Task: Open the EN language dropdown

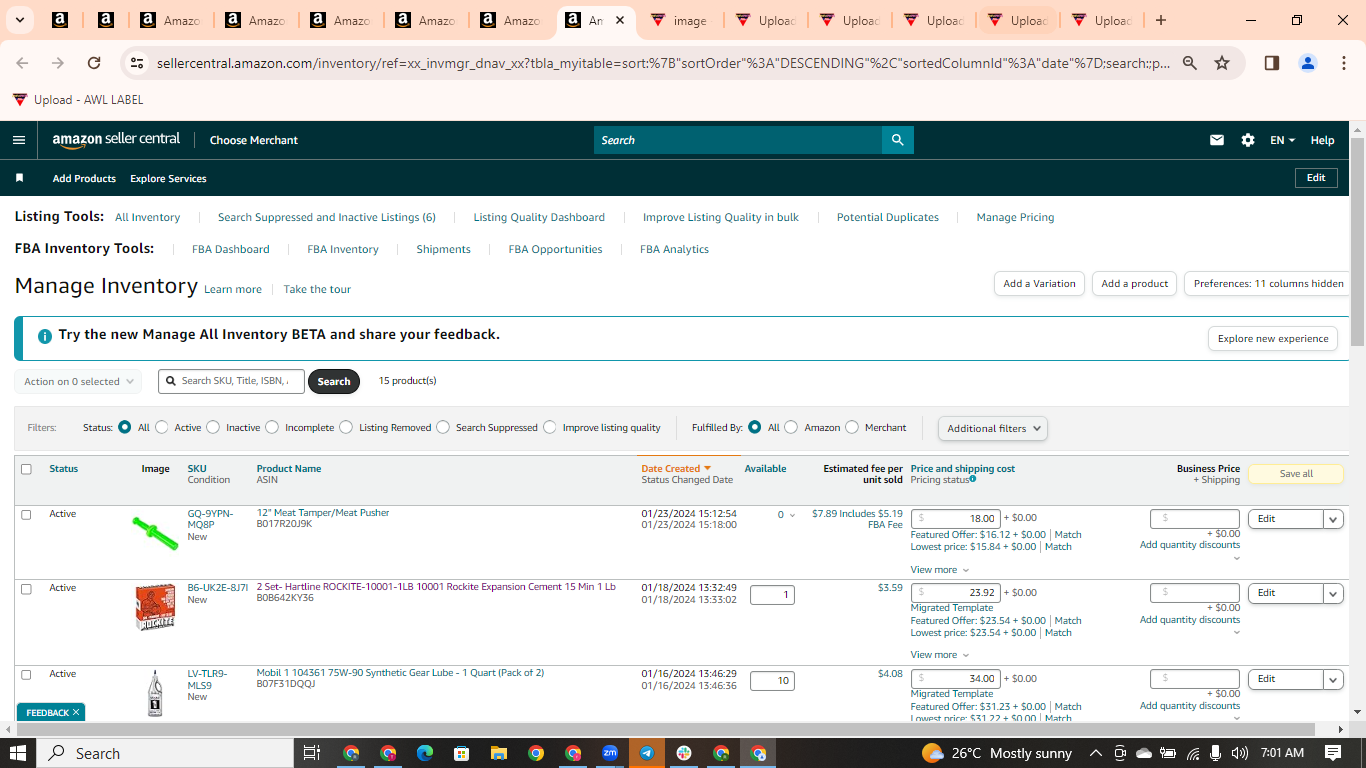Action: tap(1283, 140)
